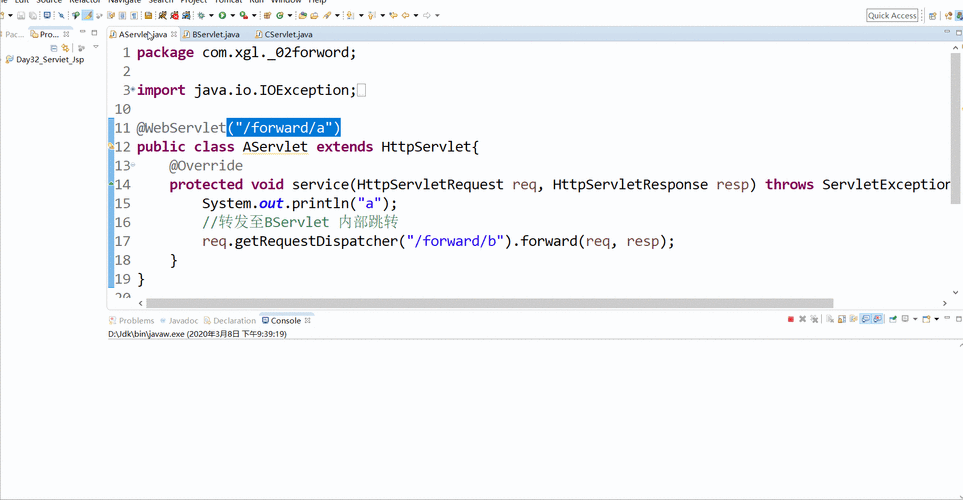Open the Forward history dropdown arrow
The image size is (963, 500).
point(437,15)
